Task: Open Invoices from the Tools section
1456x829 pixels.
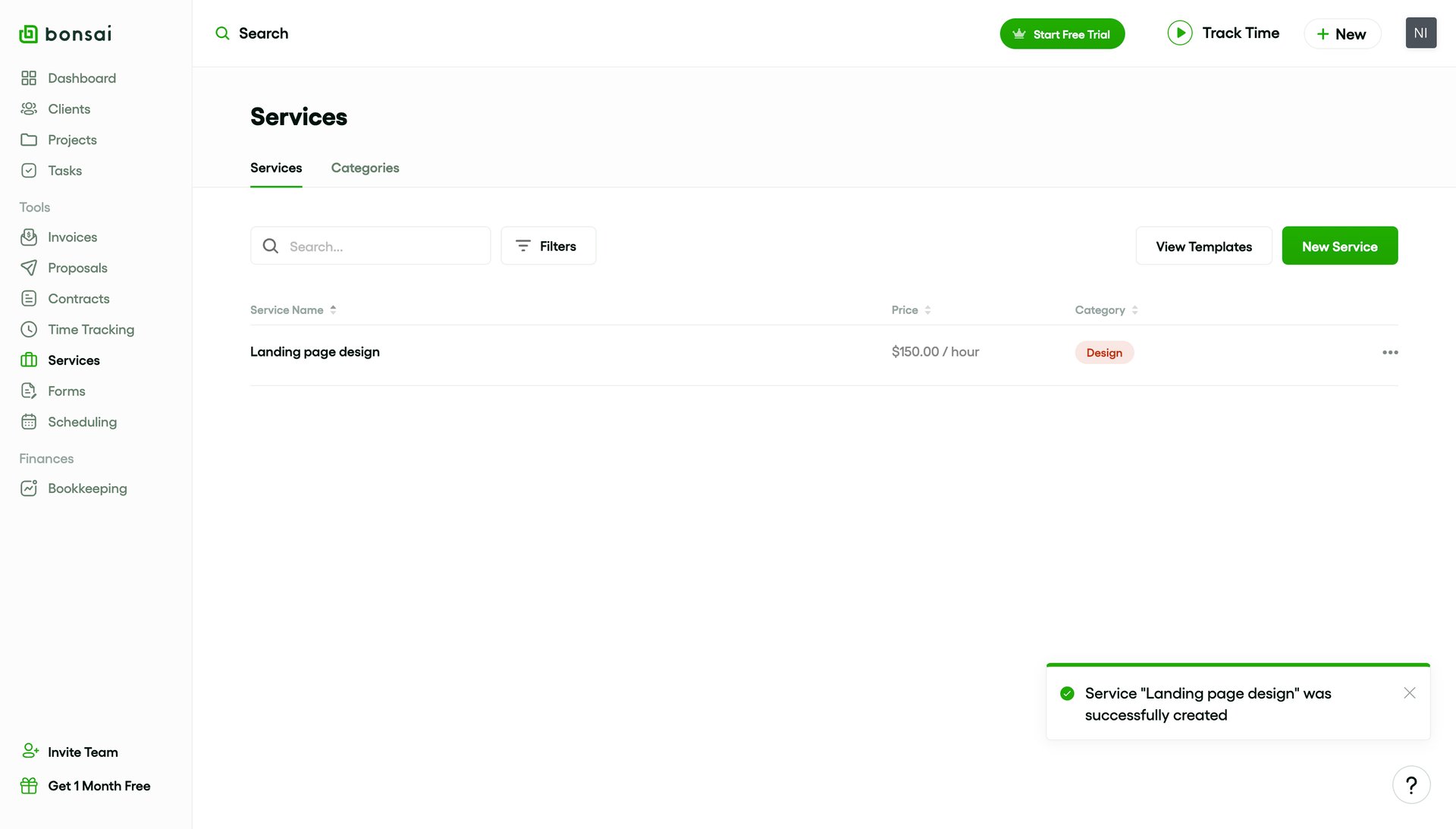Action: (29, 237)
